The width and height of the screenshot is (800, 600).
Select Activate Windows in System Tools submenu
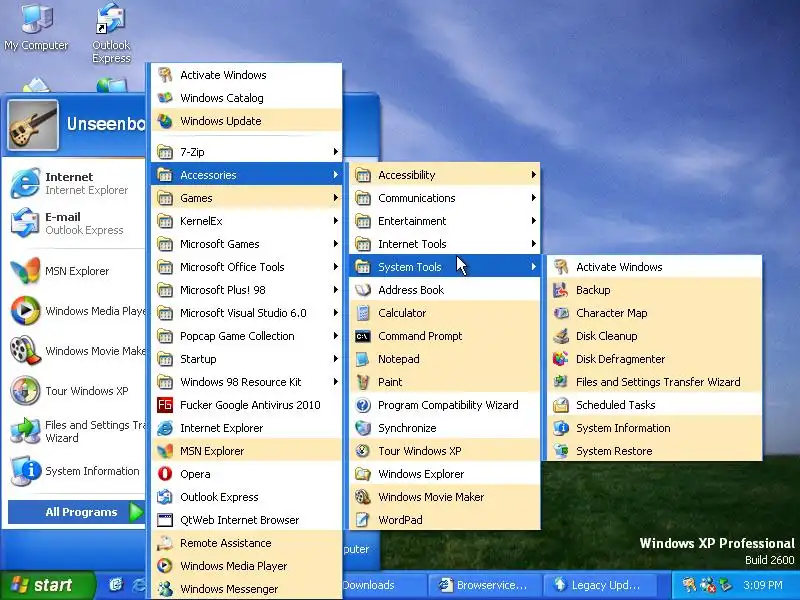coord(655,267)
